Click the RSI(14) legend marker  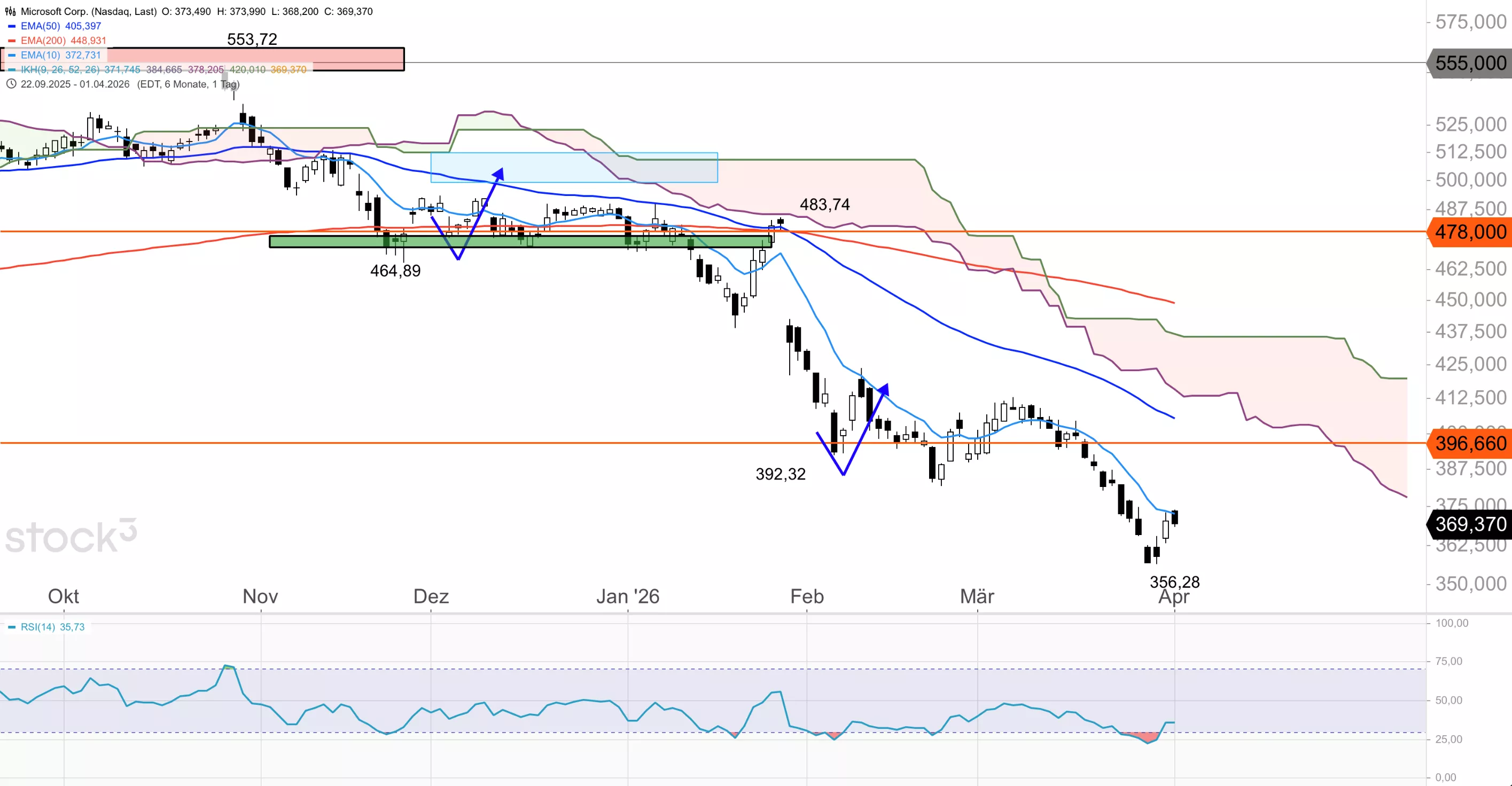pos(11,627)
